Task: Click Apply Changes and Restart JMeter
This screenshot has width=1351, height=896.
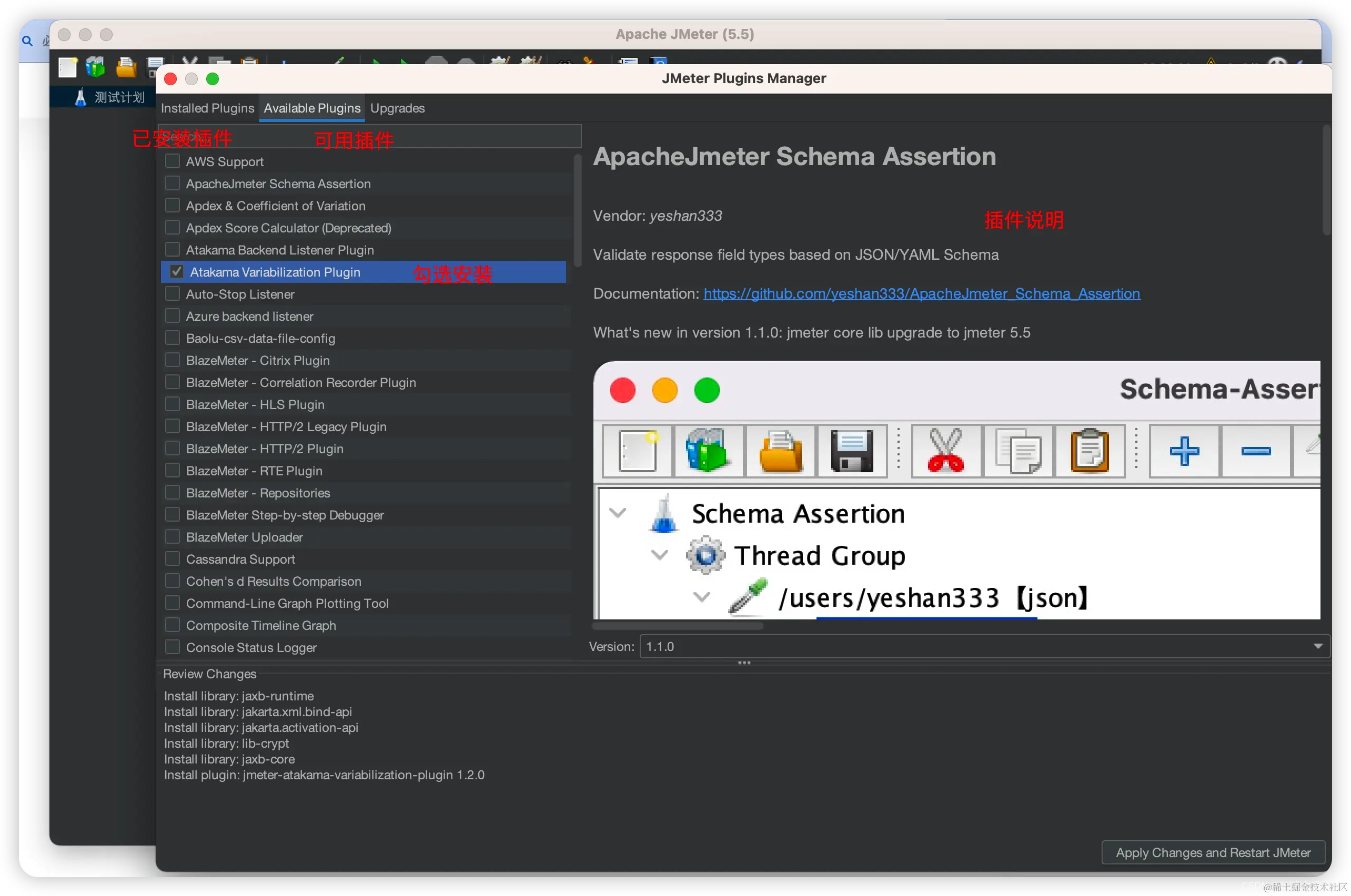Action: (1213, 852)
